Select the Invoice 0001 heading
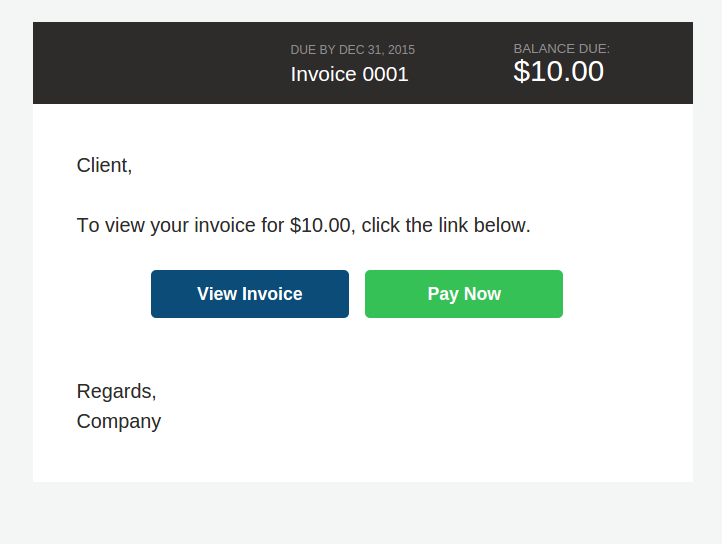Screen dimensions: 722x544 coord(349,74)
